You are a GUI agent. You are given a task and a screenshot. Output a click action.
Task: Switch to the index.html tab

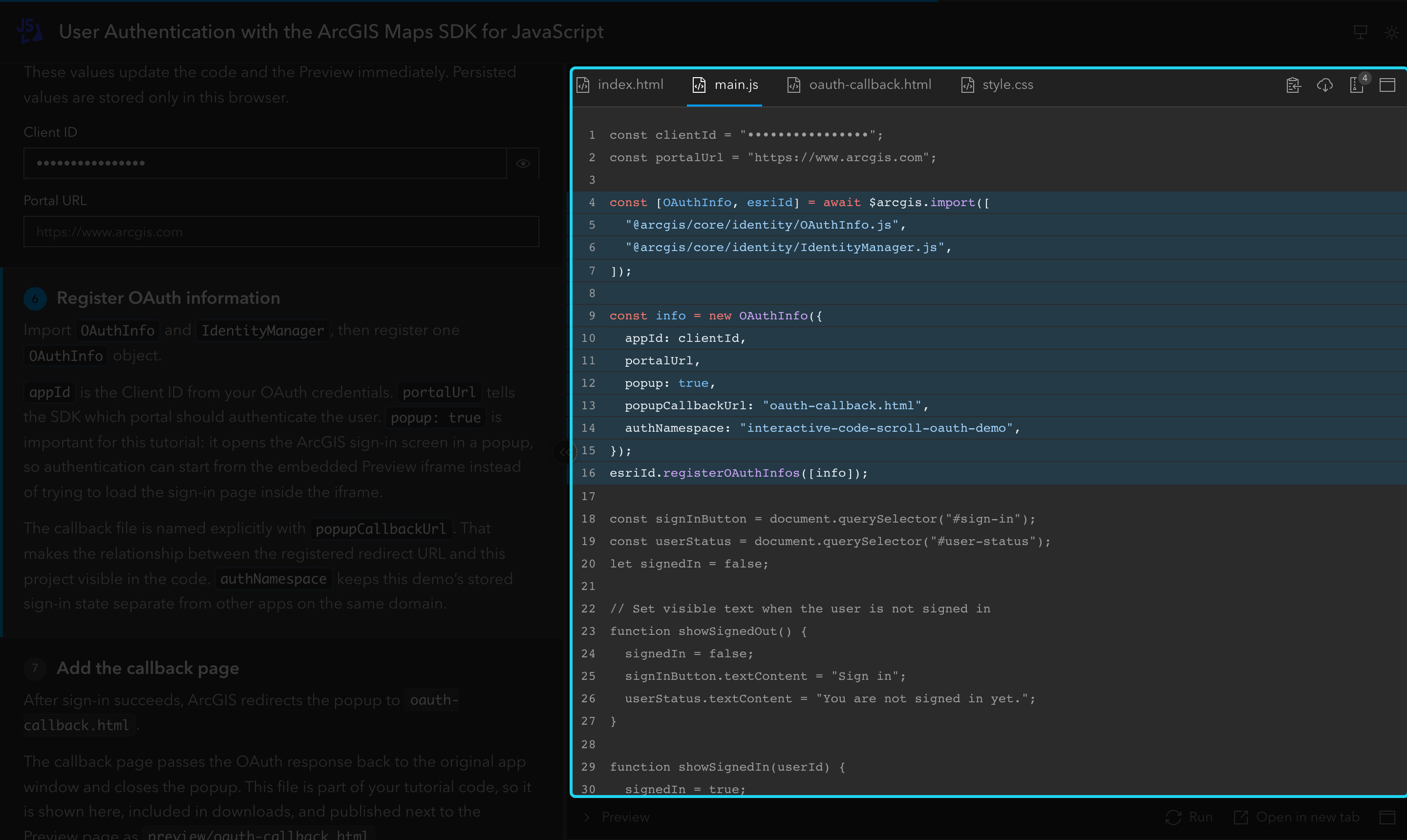click(620, 85)
